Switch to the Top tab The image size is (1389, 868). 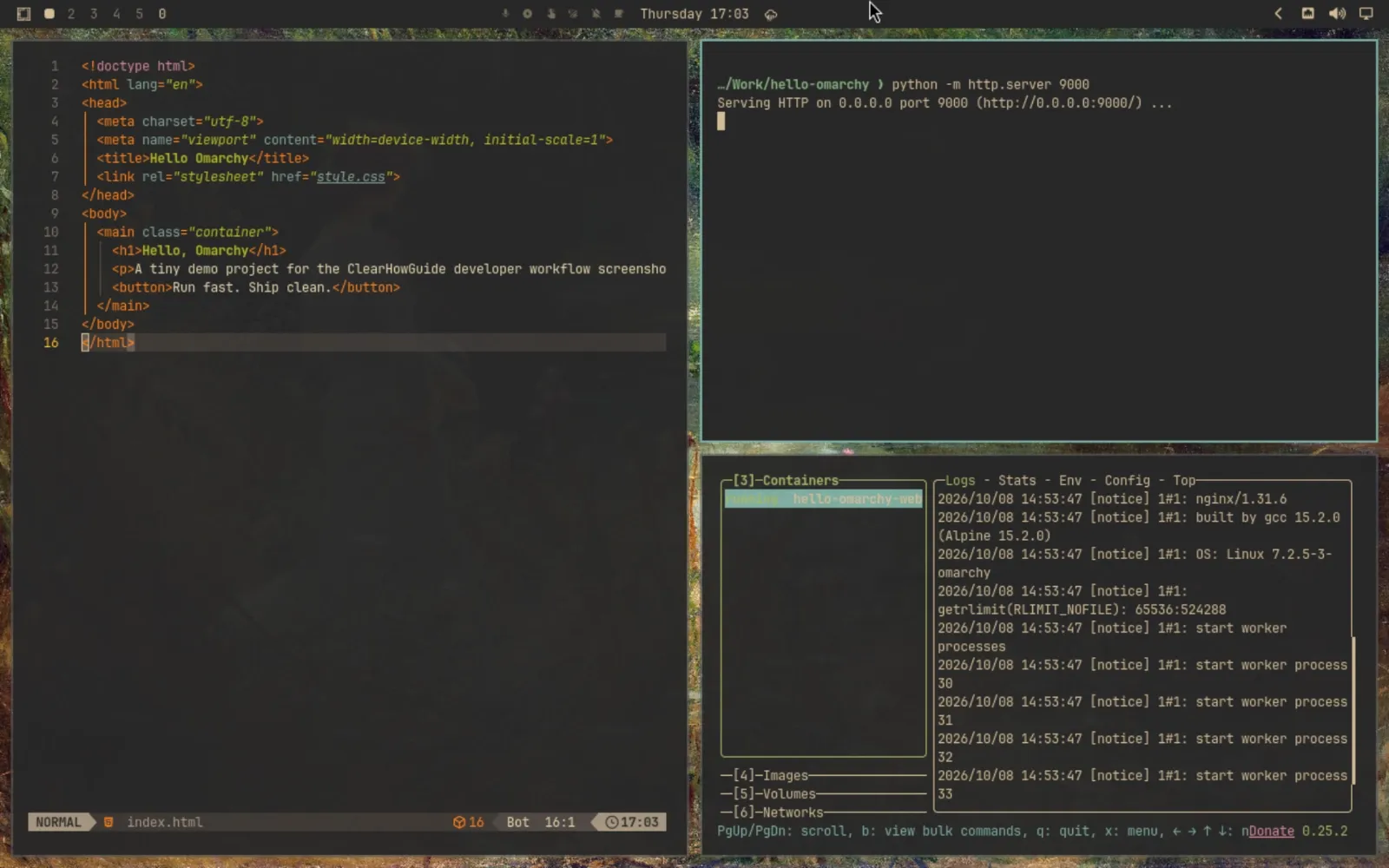coord(1184,480)
